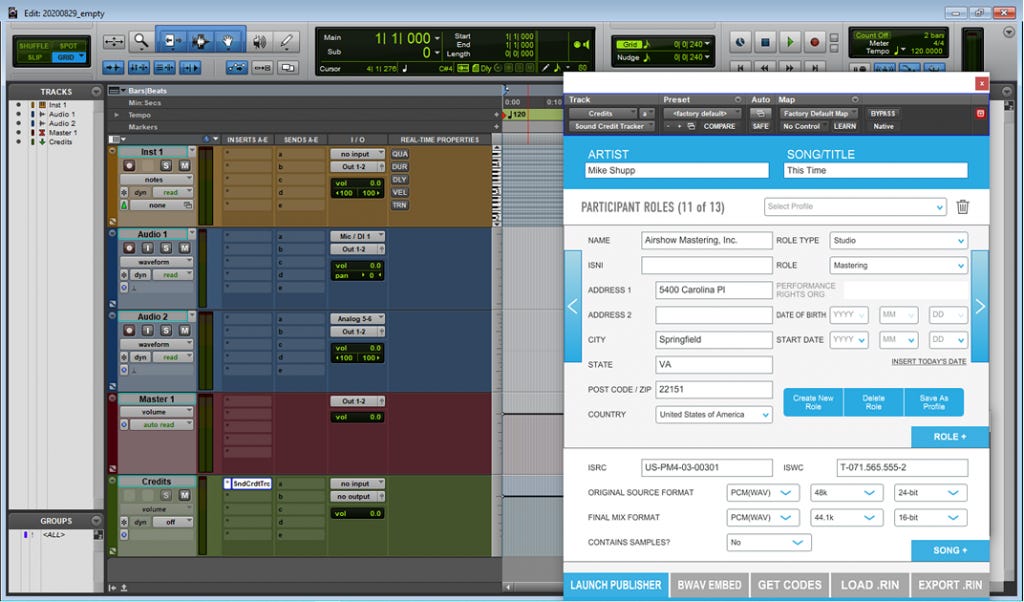The width and height of the screenshot is (1024, 602).
Task: Click the Fast Forward transport button
Action: [790, 67]
